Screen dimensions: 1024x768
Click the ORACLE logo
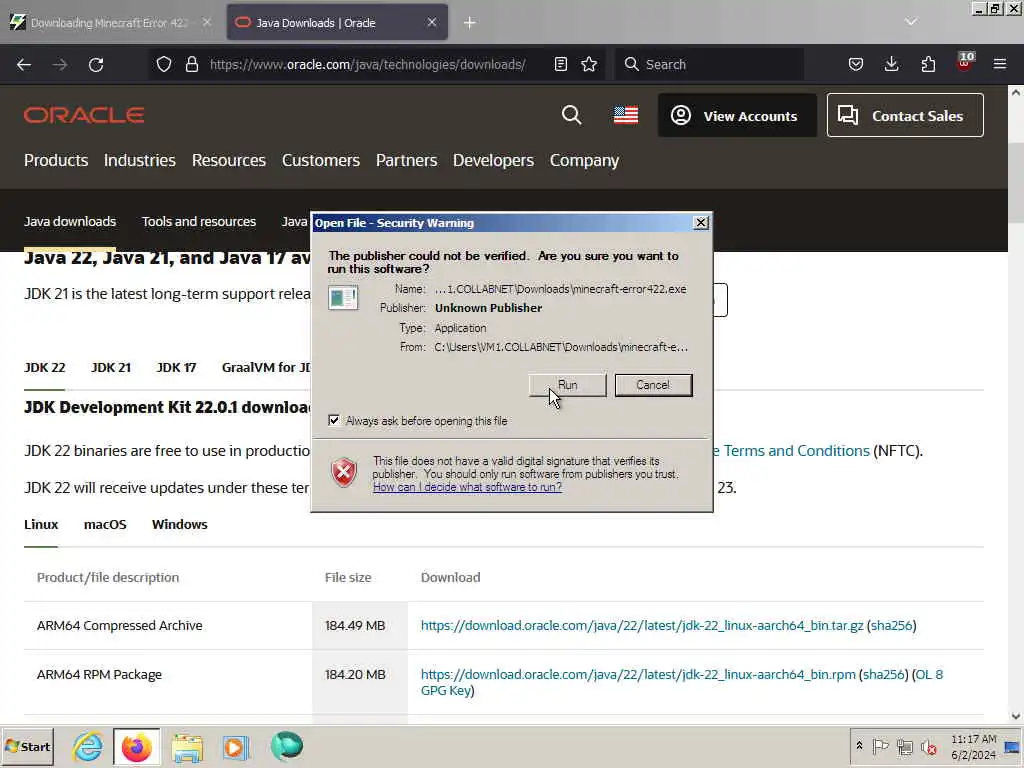(84, 115)
